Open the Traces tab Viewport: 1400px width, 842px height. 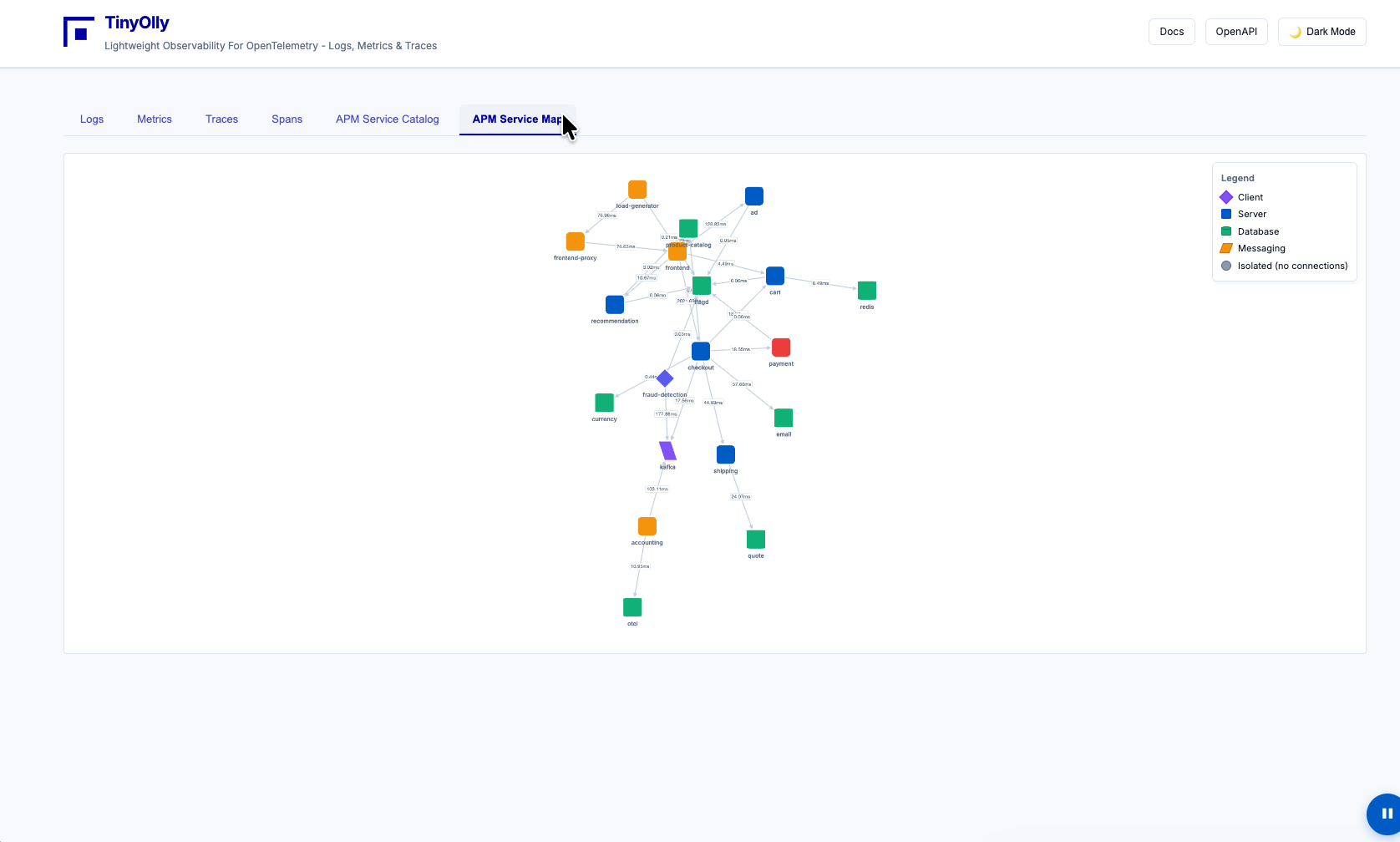click(x=221, y=119)
